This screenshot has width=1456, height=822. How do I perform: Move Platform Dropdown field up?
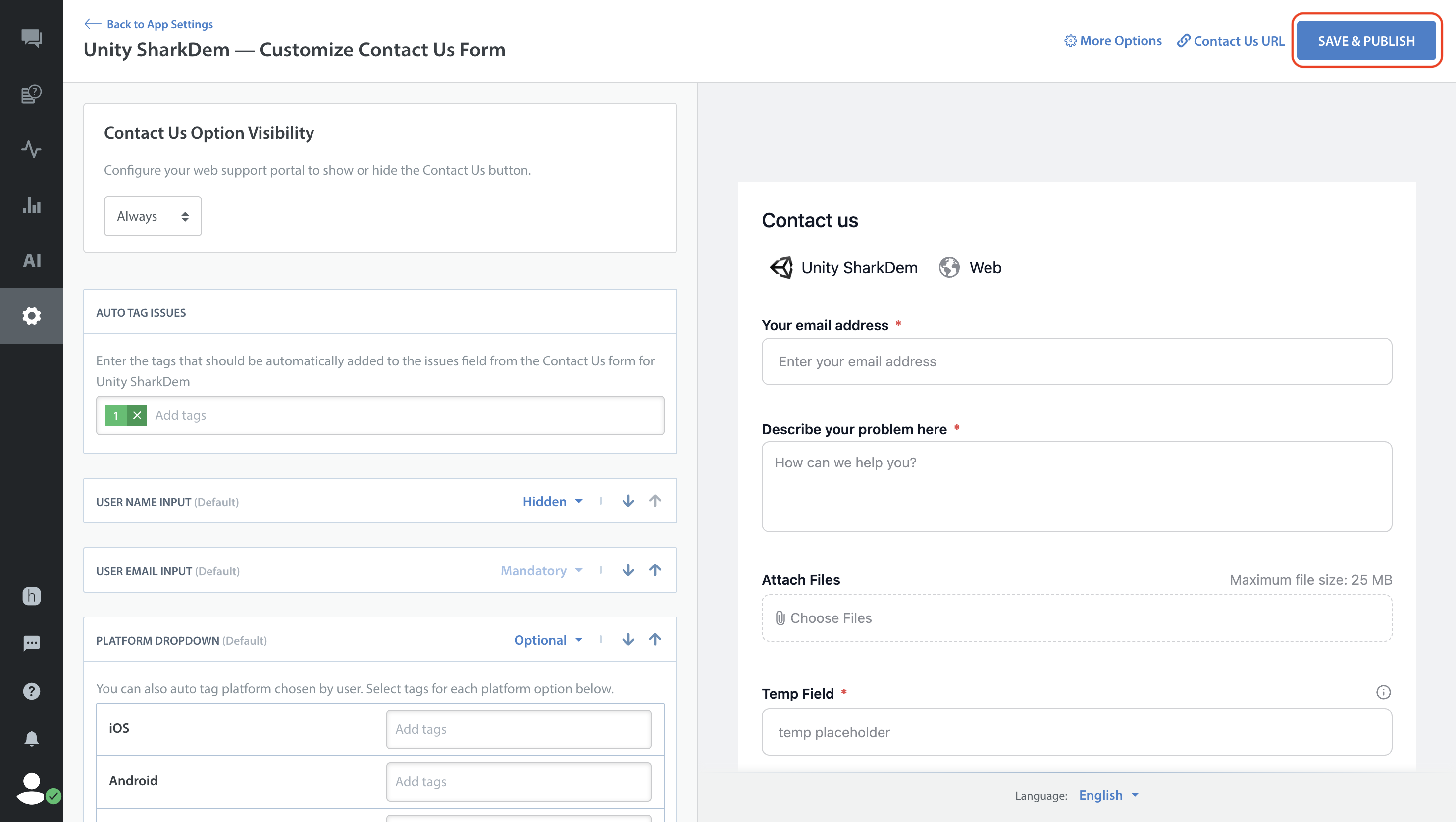[x=655, y=639]
